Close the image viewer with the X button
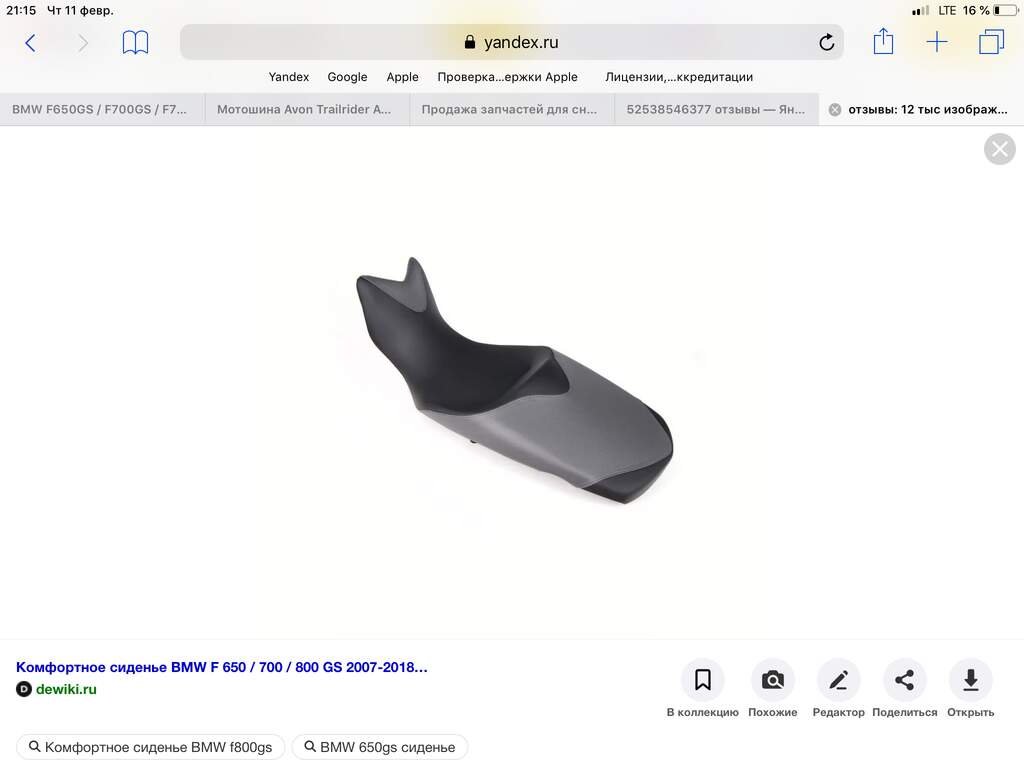The width and height of the screenshot is (1024, 768). click(x=999, y=150)
